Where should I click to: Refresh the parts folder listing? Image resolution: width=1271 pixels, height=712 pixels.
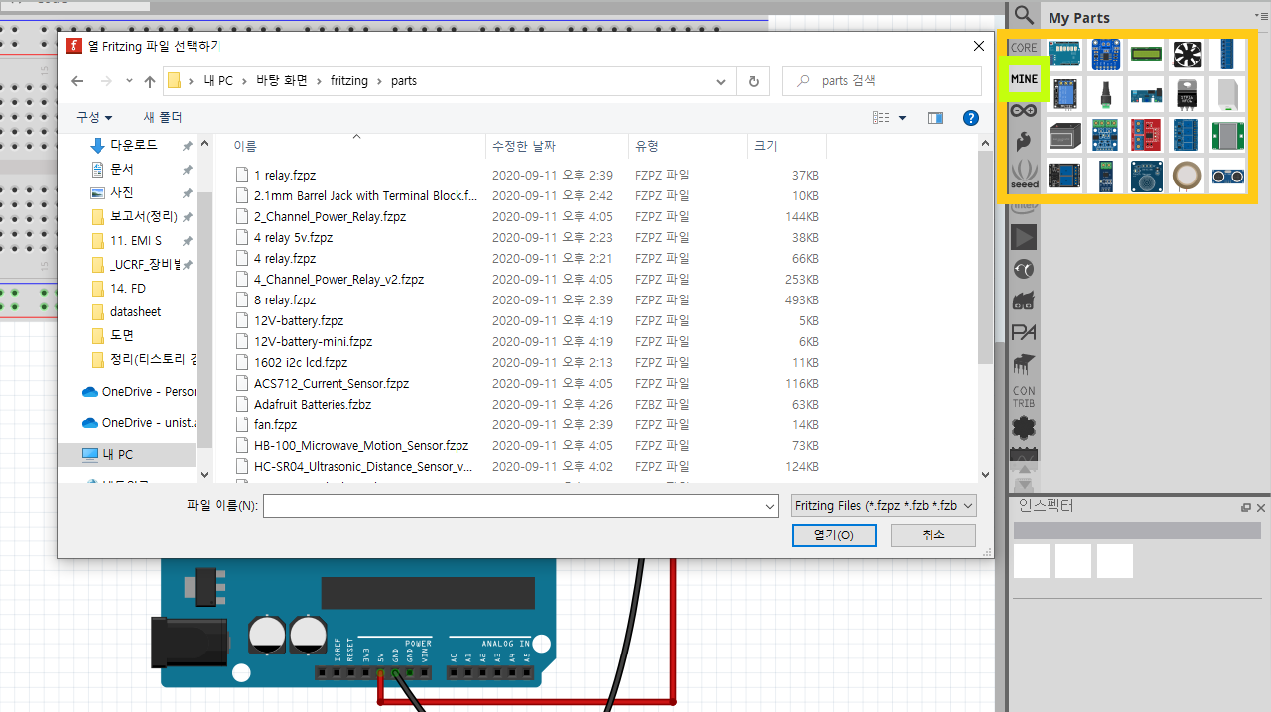click(753, 81)
